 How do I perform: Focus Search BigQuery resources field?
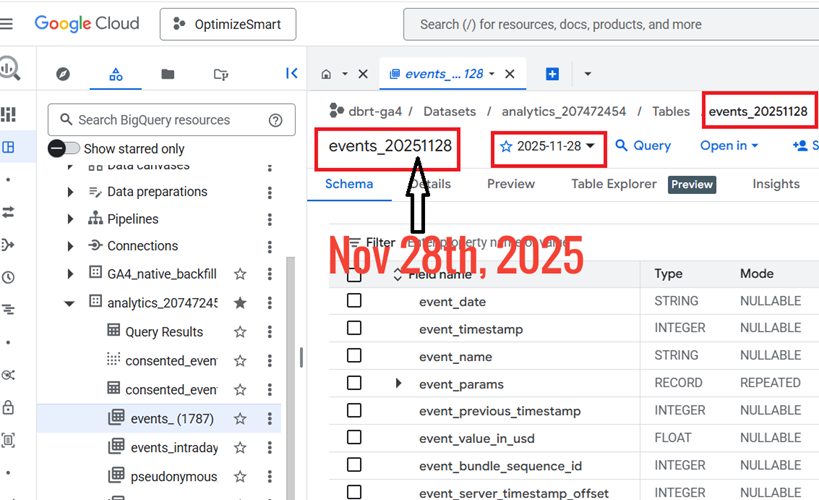click(x=171, y=120)
